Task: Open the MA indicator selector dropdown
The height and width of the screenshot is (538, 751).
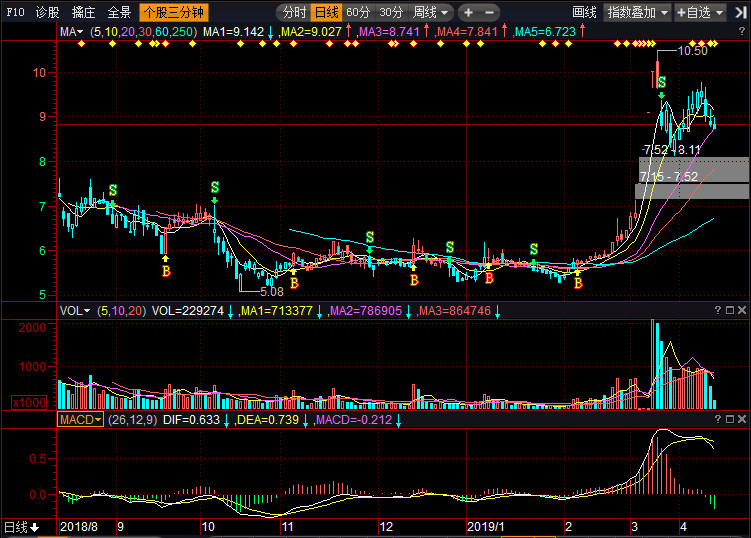Action: [71, 32]
